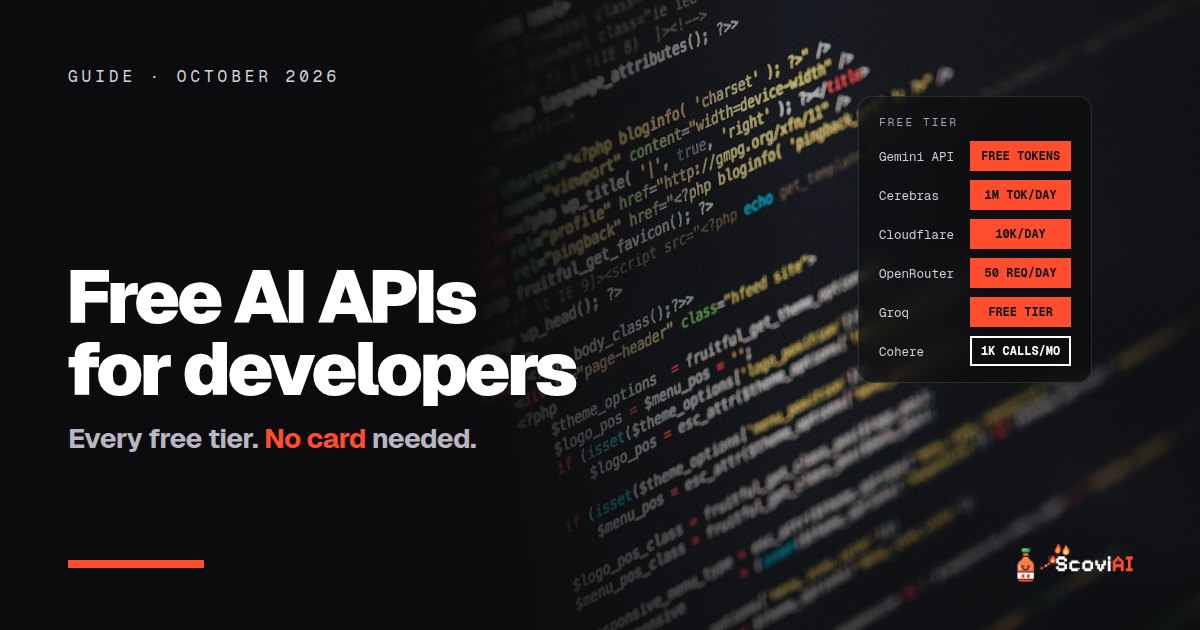Viewport: 1200px width, 630px height.
Task: Click the 'Every free tier.' subtitle text
Action: 163,439
